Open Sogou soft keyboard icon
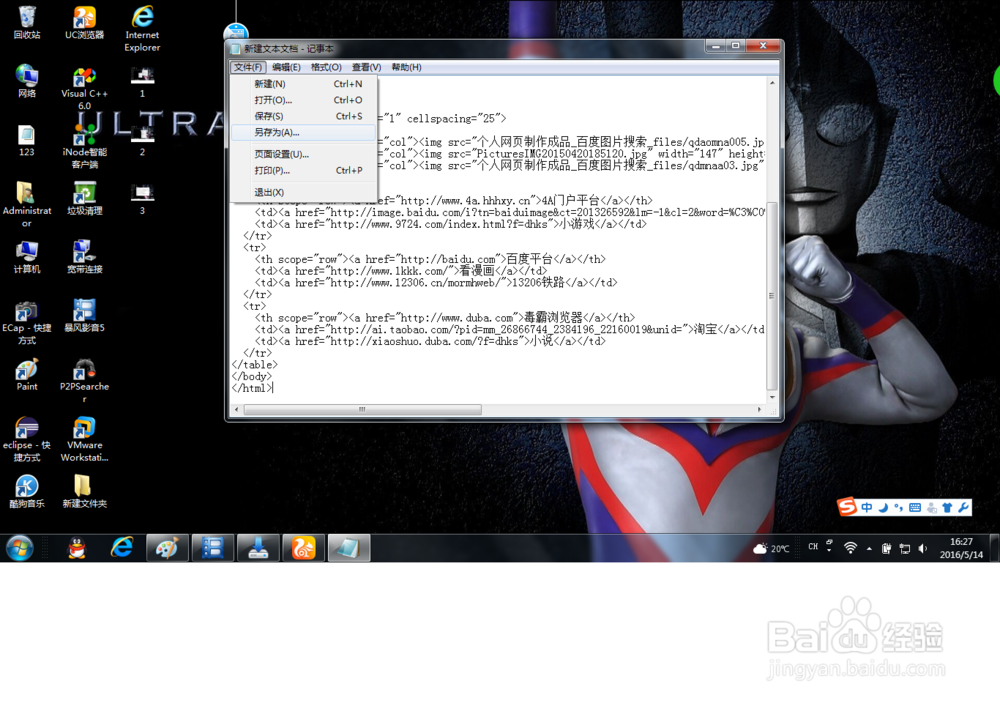Screen dimensions: 1000x703 pos(915,508)
